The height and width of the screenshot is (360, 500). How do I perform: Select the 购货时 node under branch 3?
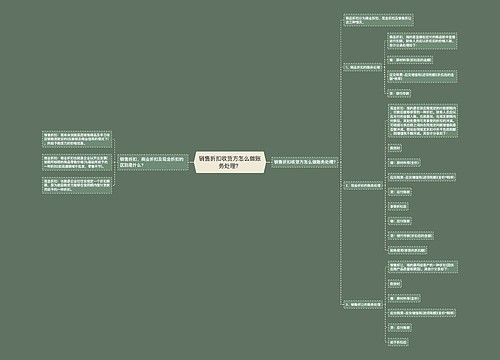point(395,284)
